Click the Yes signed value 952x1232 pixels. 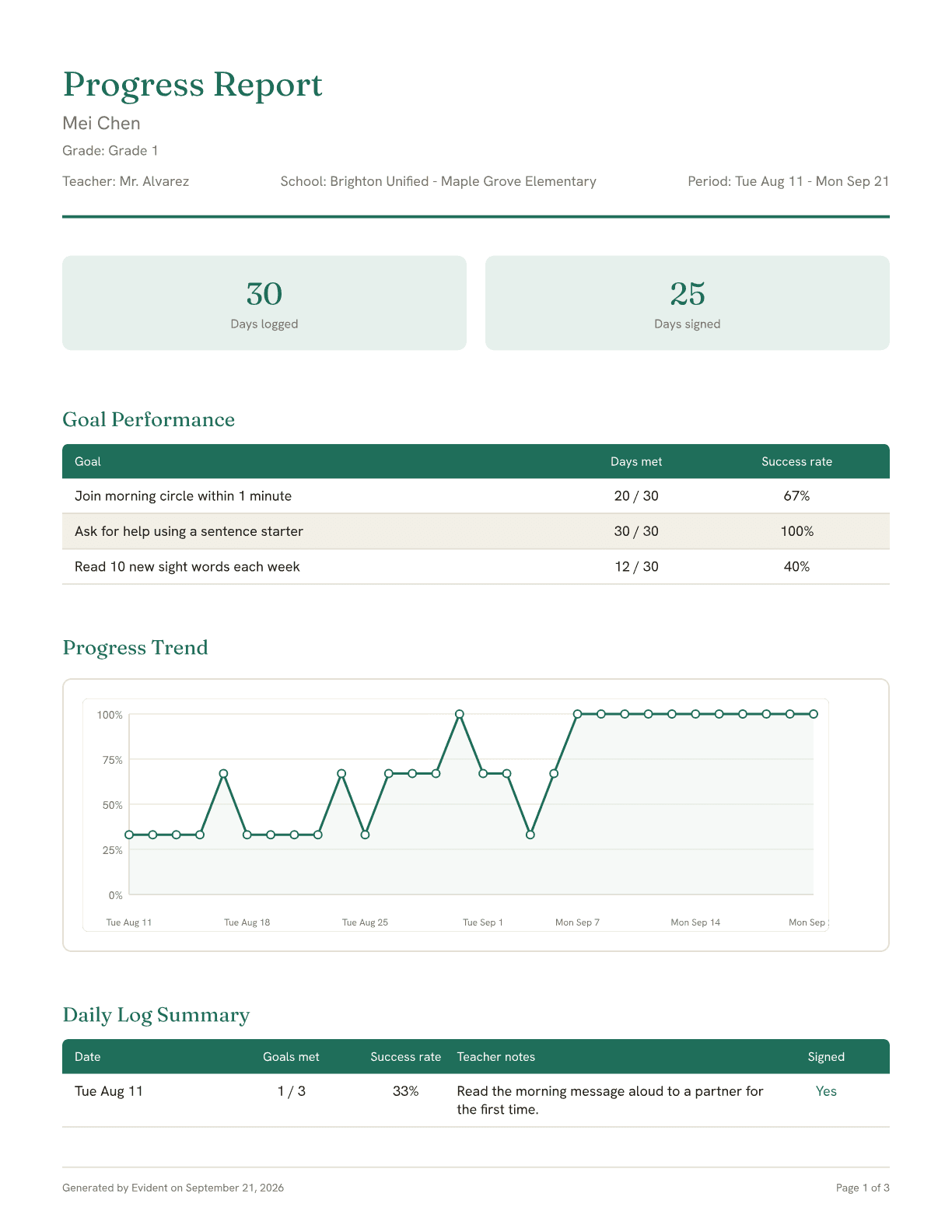826,1091
